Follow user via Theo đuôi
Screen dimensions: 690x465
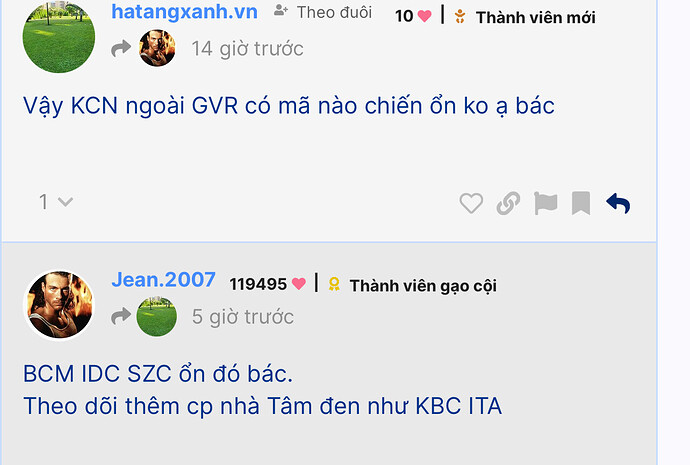[323, 12]
